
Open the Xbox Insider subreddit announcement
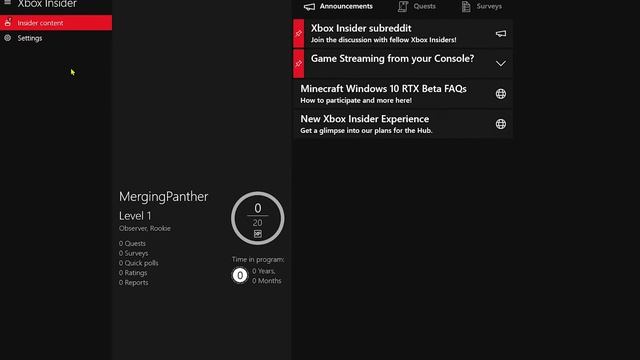pos(403,33)
